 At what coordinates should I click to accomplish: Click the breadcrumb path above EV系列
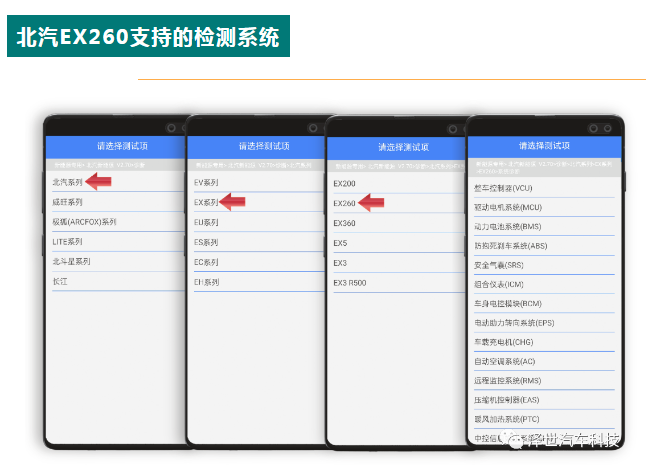(x=253, y=165)
